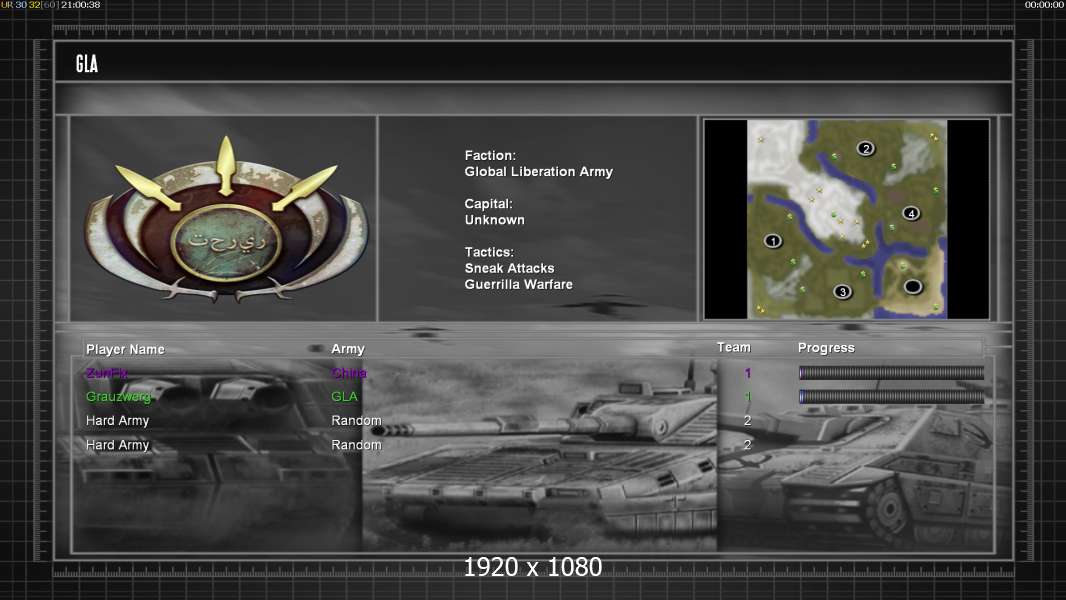Click Grauzwerg's loading progress bar
Viewport: 1066px width, 600px height.
(x=891, y=397)
